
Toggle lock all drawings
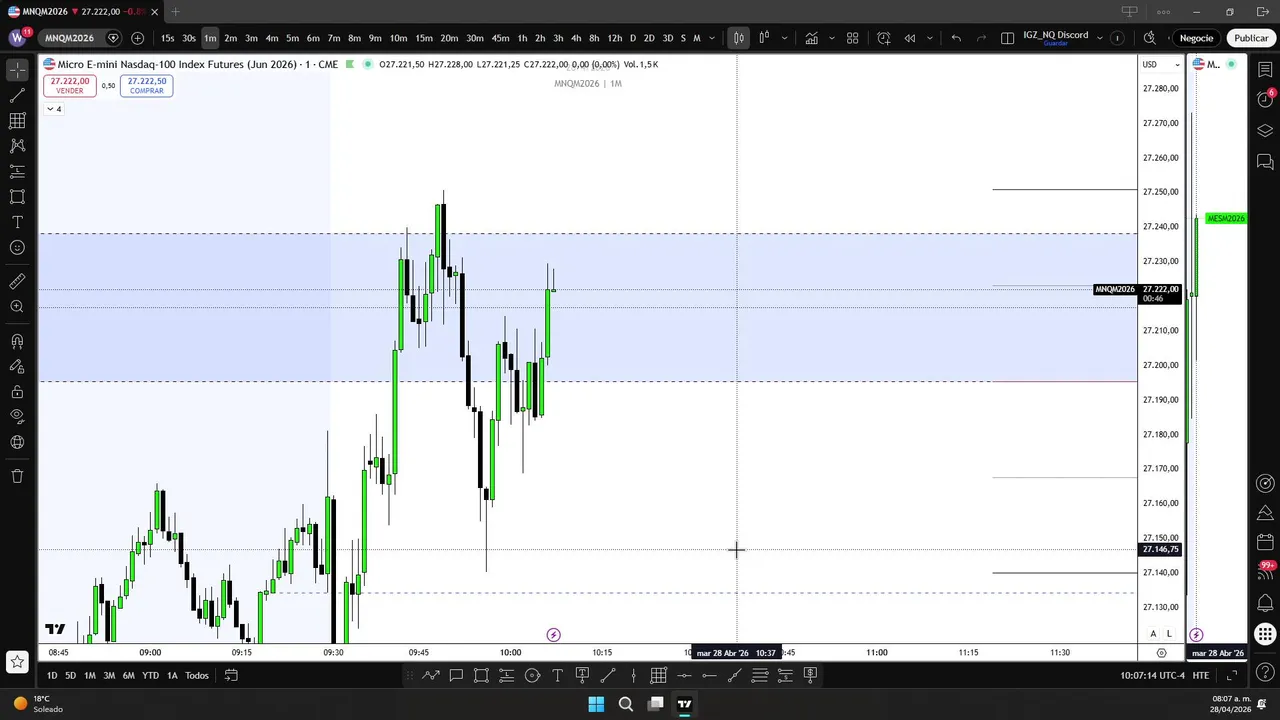coord(17,392)
